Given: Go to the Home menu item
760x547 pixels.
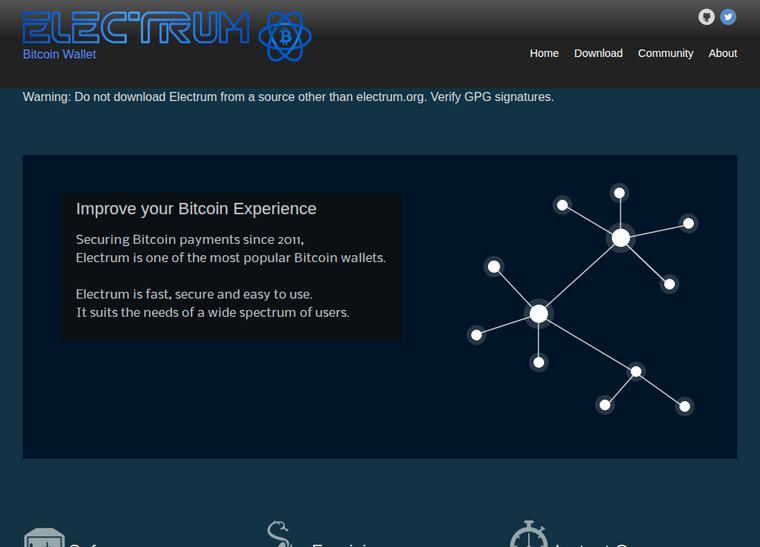Looking at the screenshot, I should pyautogui.click(x=544, y=53).
